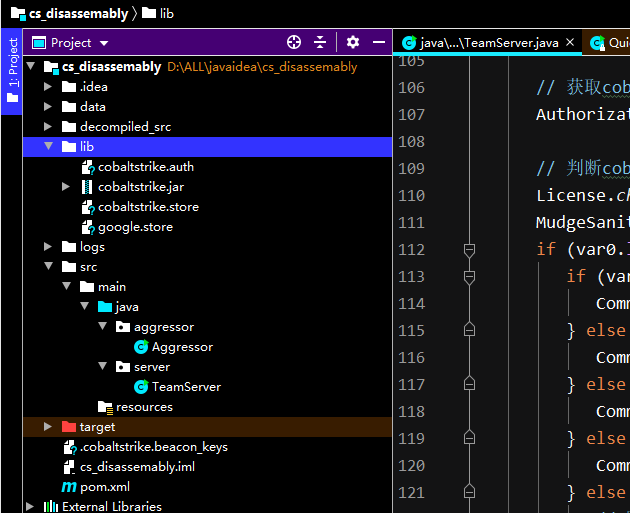
Task: Click the Collapse All icon in Project toolbar
Action: (x=320, y=42)
